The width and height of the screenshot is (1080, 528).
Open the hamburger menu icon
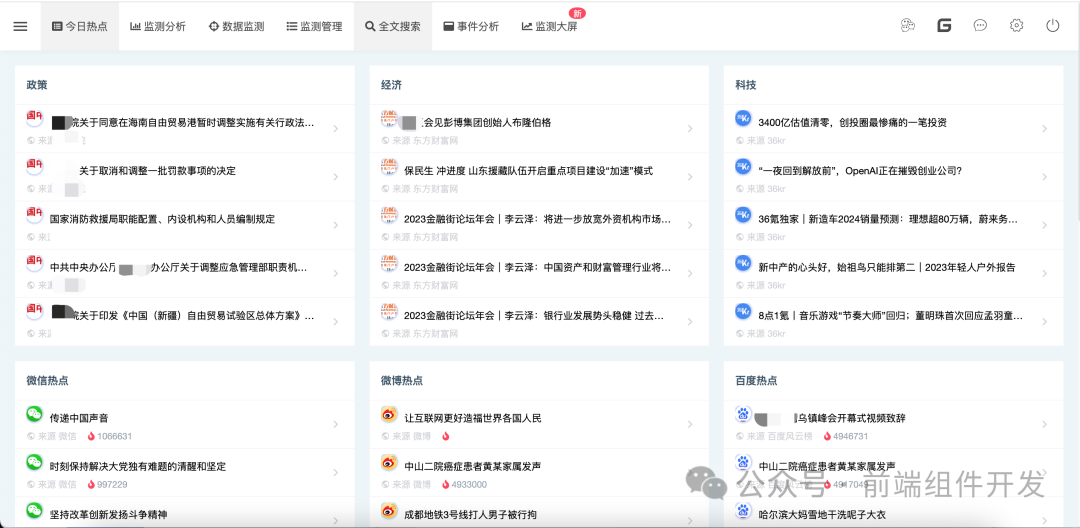click(x=21, y=26)
